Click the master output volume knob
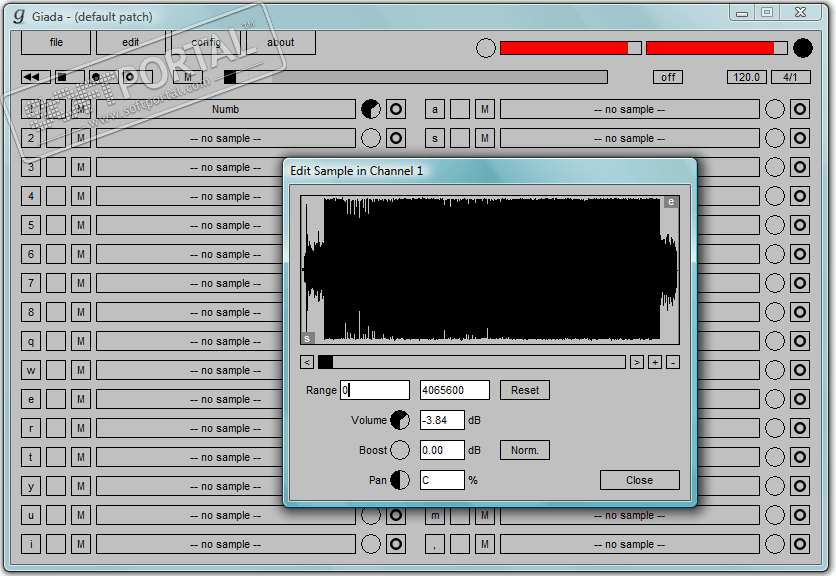The width and height of the screenshot is (836, 576). (802, 48)
